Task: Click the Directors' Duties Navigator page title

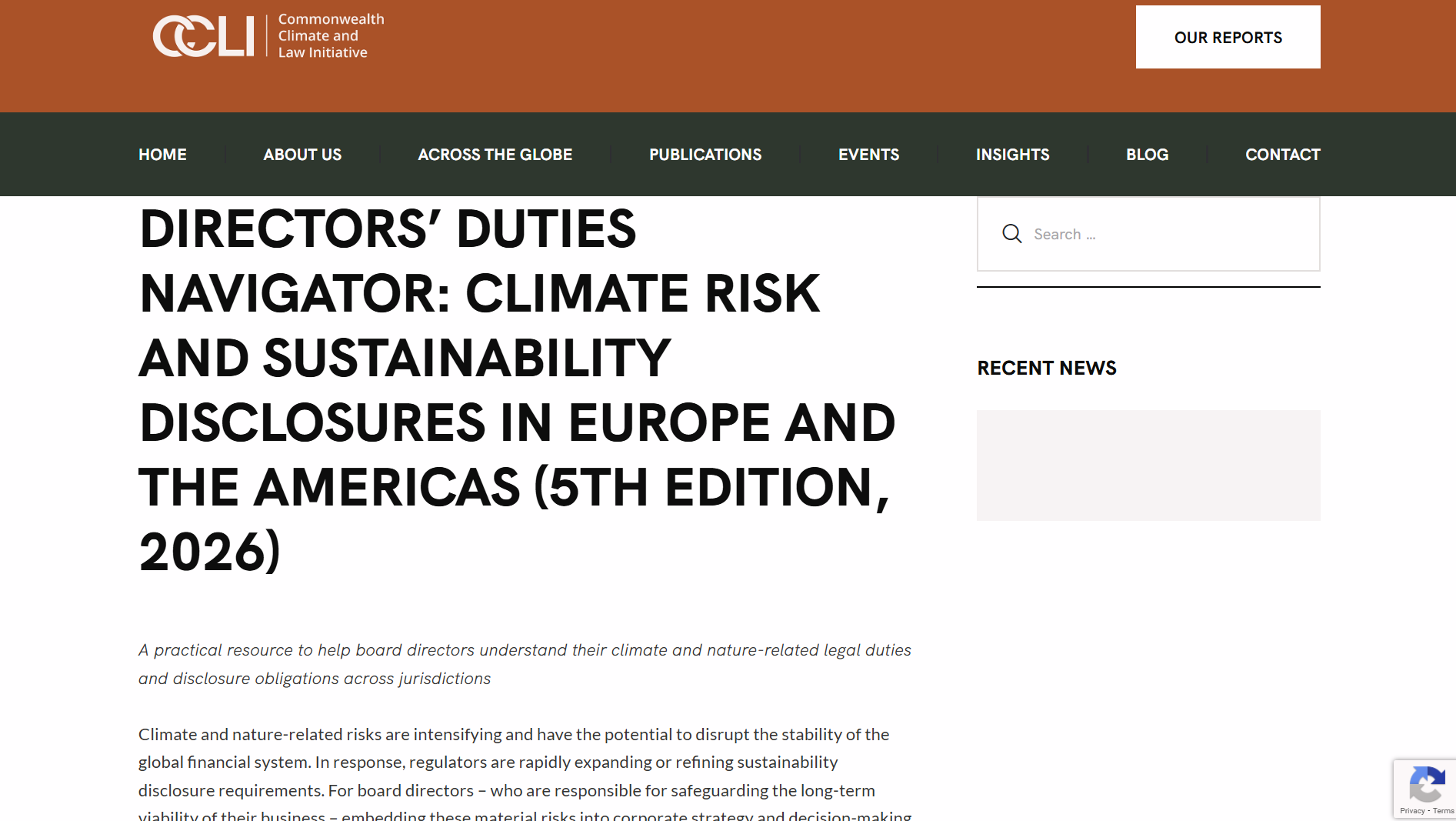Action: 517,390
